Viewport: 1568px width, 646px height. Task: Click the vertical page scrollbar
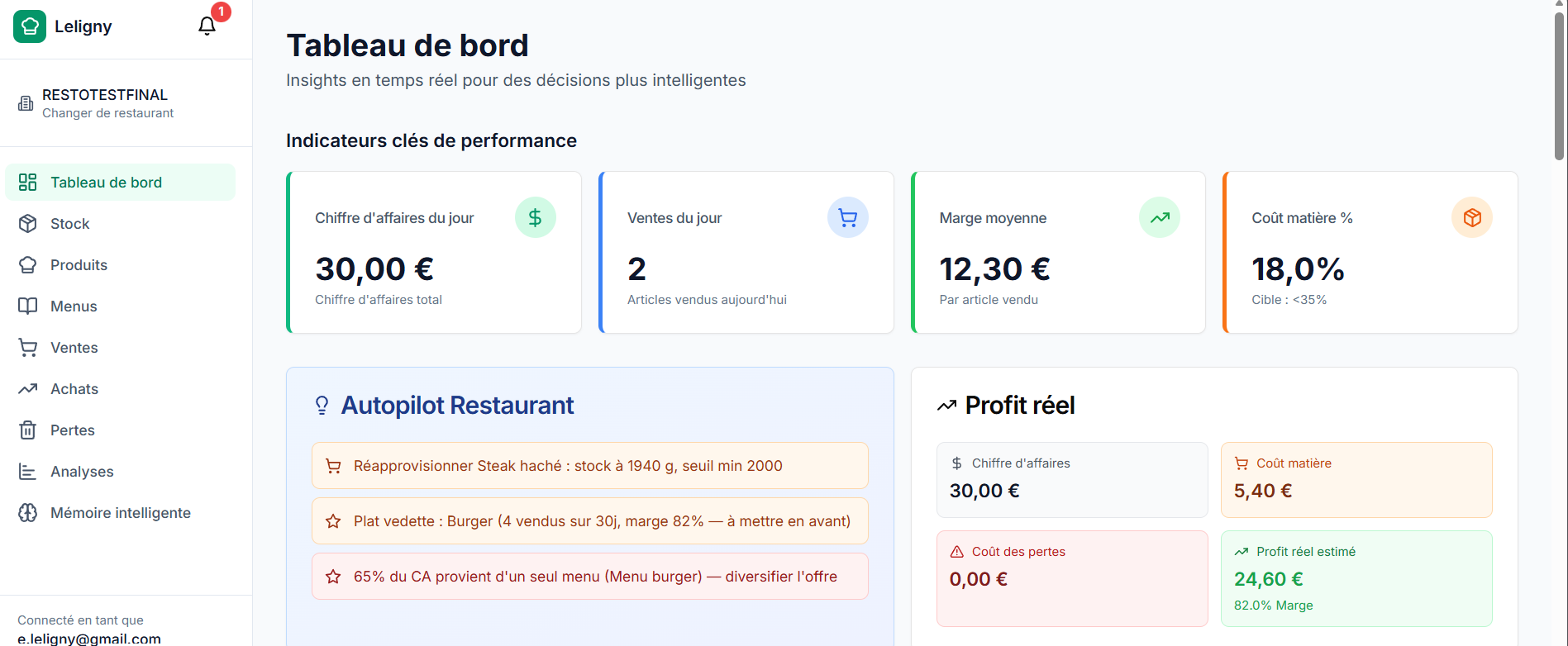click(x=1559, y=83)
